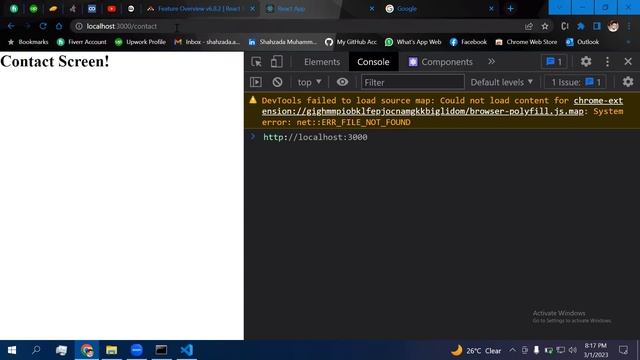Screen dimensions: 640x360
Task: Clear the console with the ban icon
Action: [277, 82]
